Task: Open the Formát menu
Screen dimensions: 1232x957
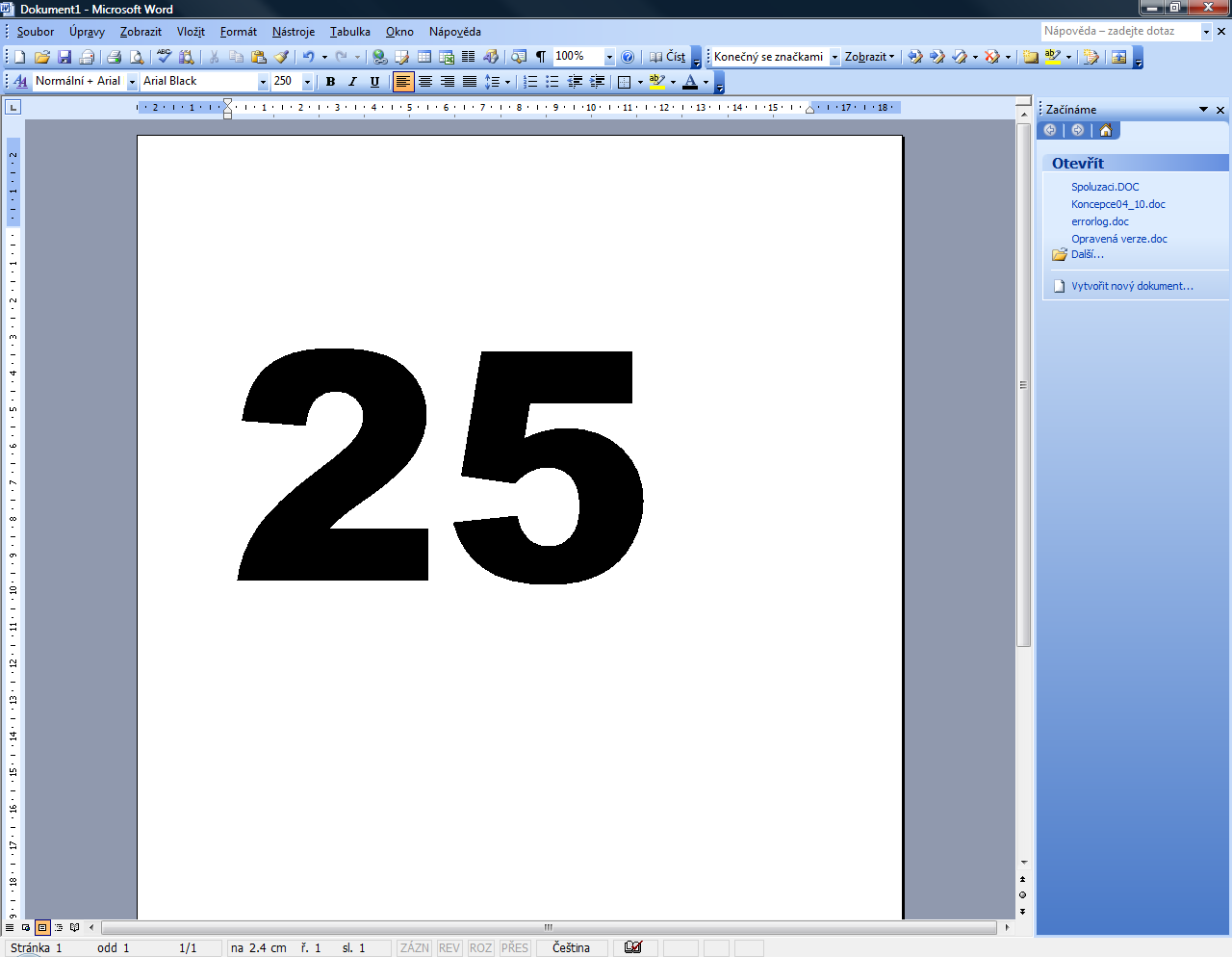Action: click(x=238, y=32)
